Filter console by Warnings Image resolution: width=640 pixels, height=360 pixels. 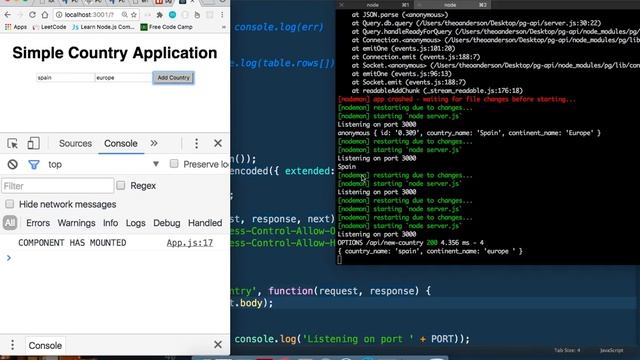click(x=76, y=223)
